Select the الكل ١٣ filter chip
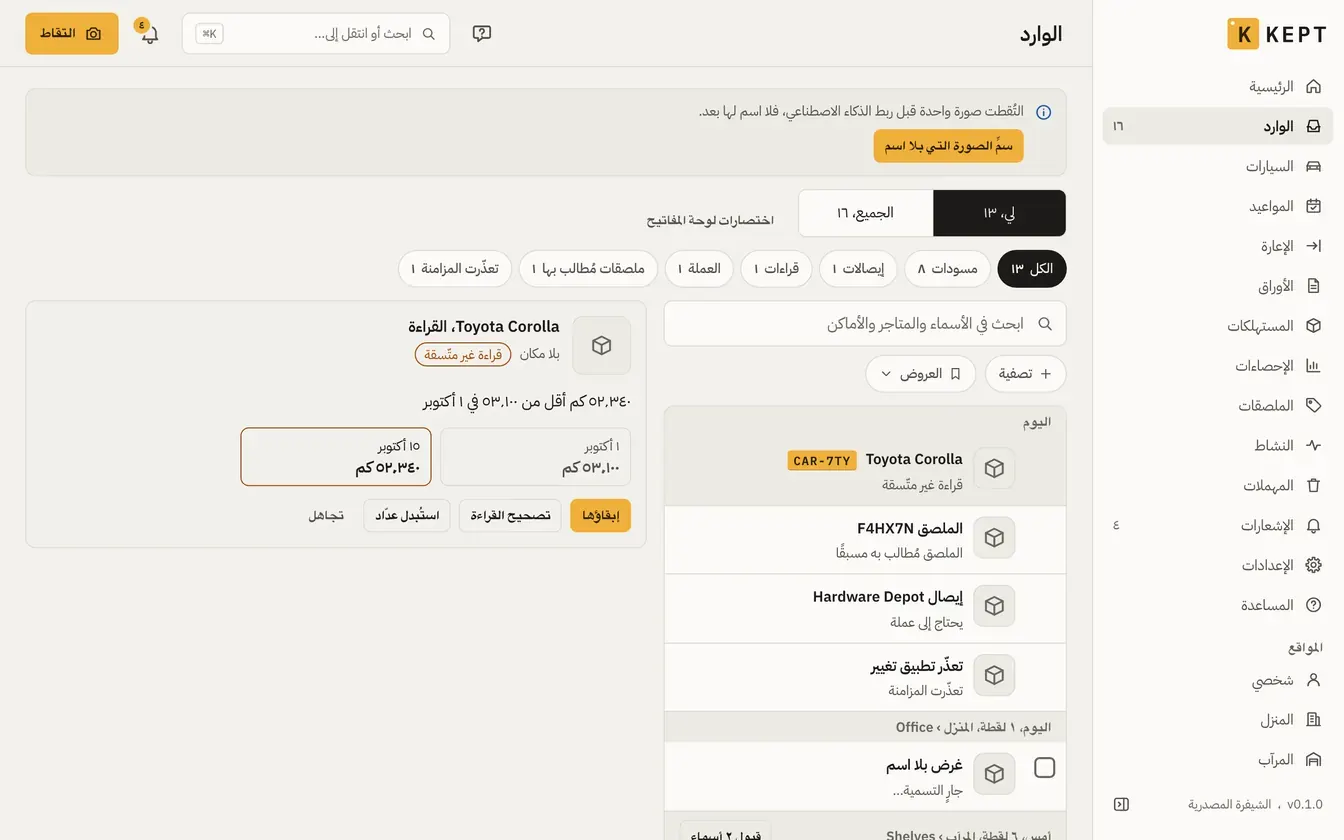1344x840 pixels. click(1032, 269)
